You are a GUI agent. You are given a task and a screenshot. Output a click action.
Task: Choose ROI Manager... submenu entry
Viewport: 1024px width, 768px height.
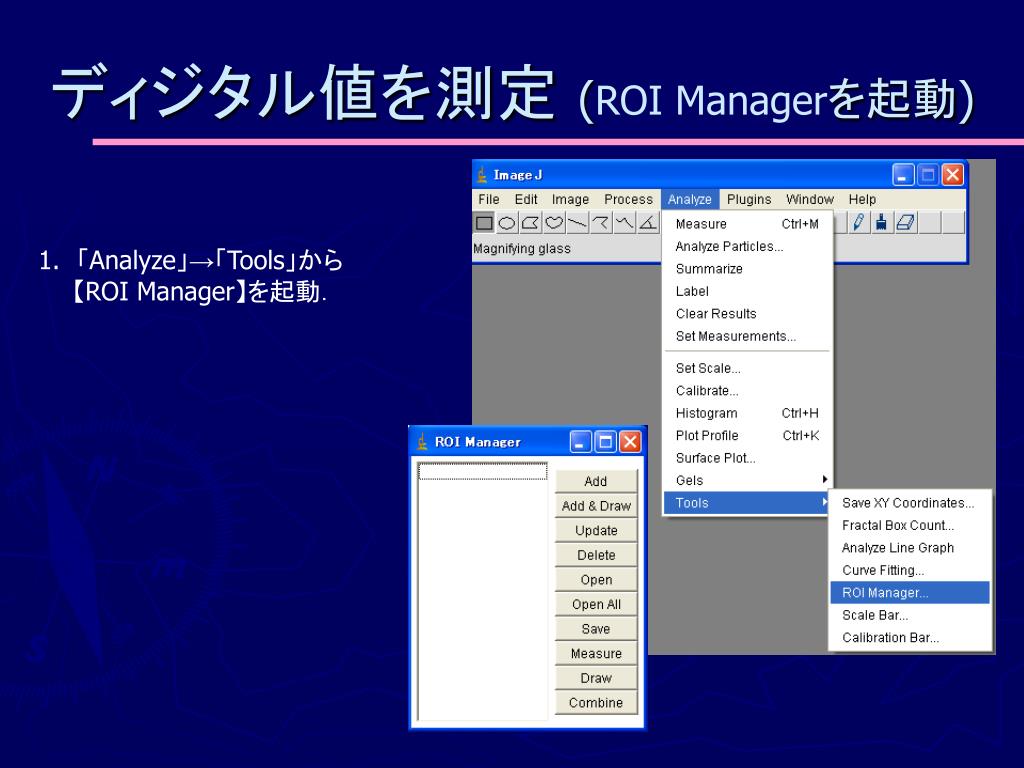[x=910, y=593]
